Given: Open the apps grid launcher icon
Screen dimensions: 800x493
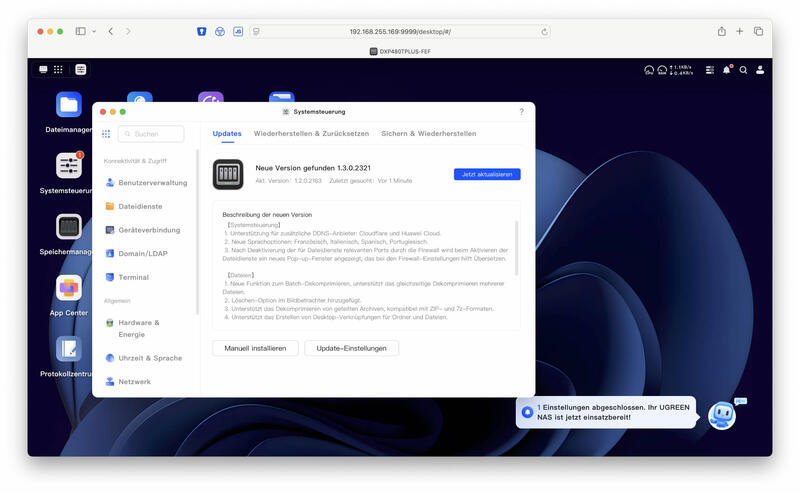Looking at the screenshot, I should (x=58, y=69).
